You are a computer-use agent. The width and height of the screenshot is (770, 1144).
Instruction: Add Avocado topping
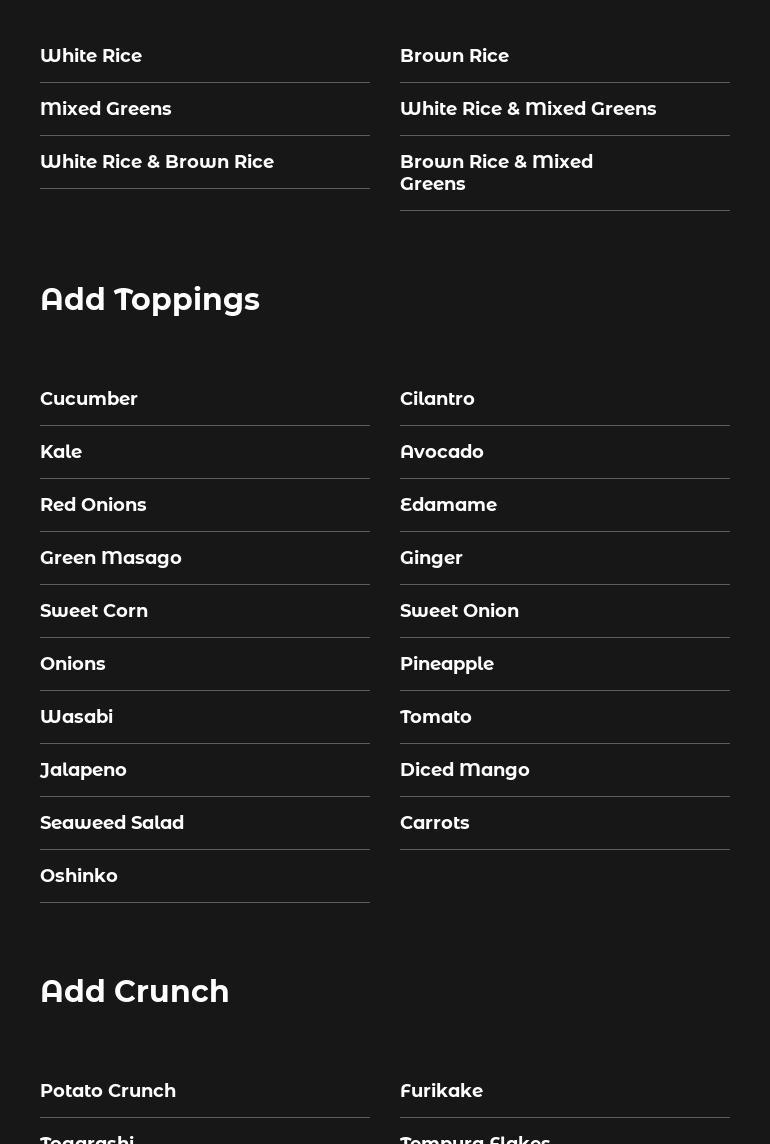tap(442, 452)
